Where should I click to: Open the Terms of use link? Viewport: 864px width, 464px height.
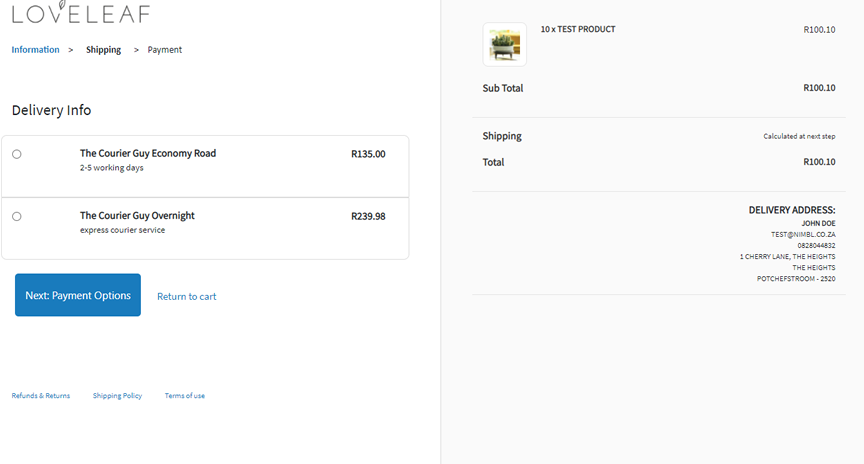pos(185,396)
